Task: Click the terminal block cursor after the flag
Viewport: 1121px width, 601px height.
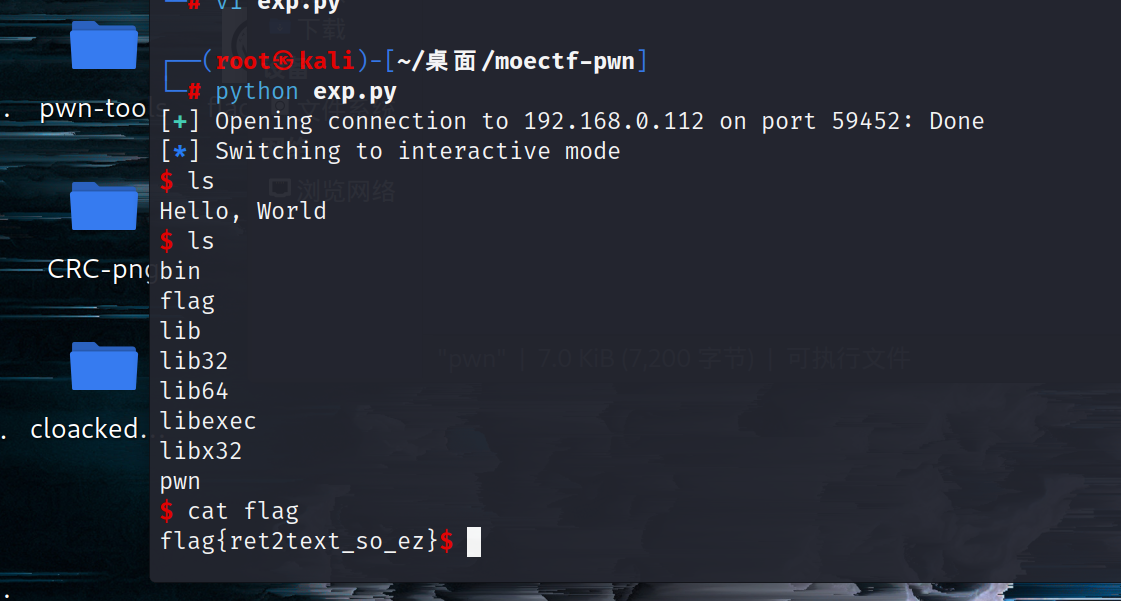Action: pyautogui.click(x=474, y=542)
